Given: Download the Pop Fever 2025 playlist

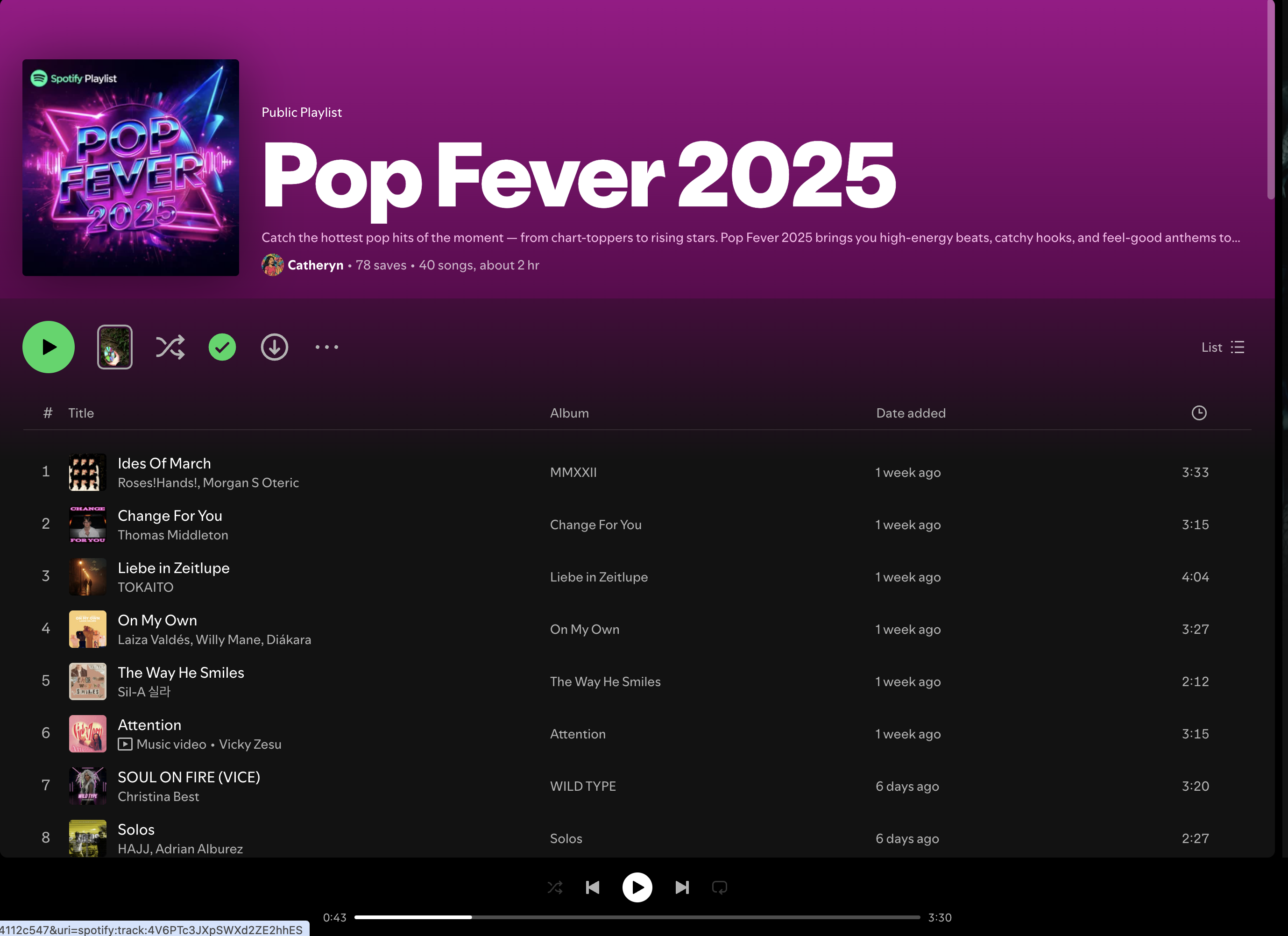Looking at the screenshot, I should [x=274, y=347].
